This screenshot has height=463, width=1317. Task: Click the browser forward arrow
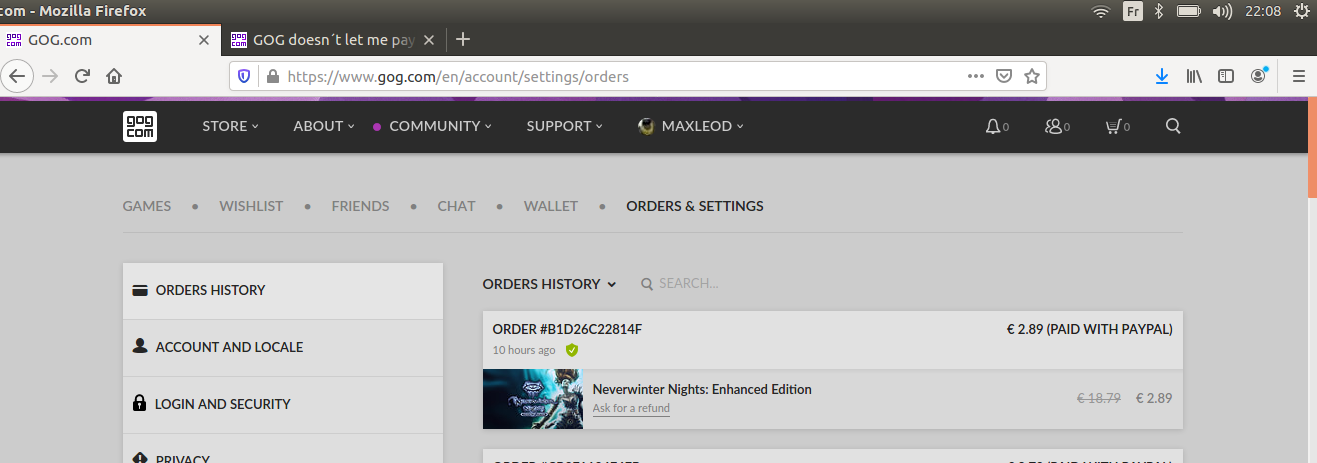(50, 76)
